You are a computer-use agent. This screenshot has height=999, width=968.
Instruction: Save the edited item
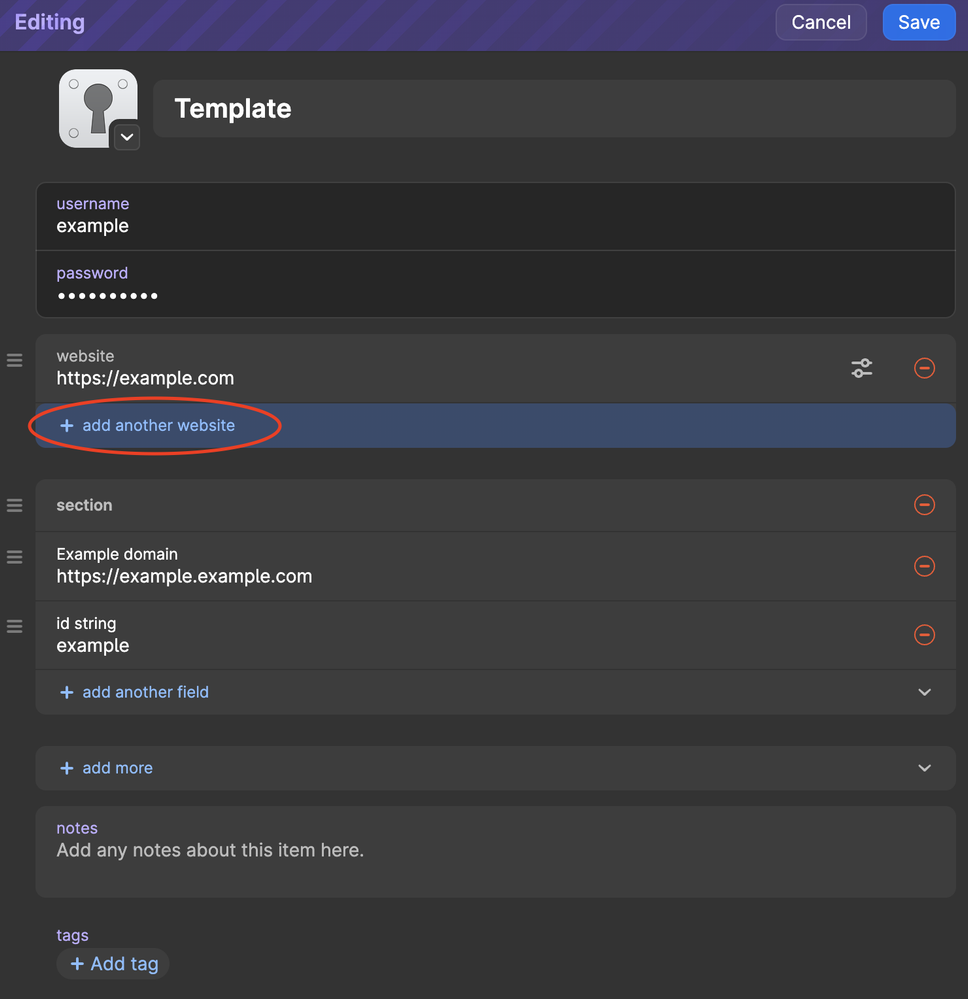coord(918,22)
